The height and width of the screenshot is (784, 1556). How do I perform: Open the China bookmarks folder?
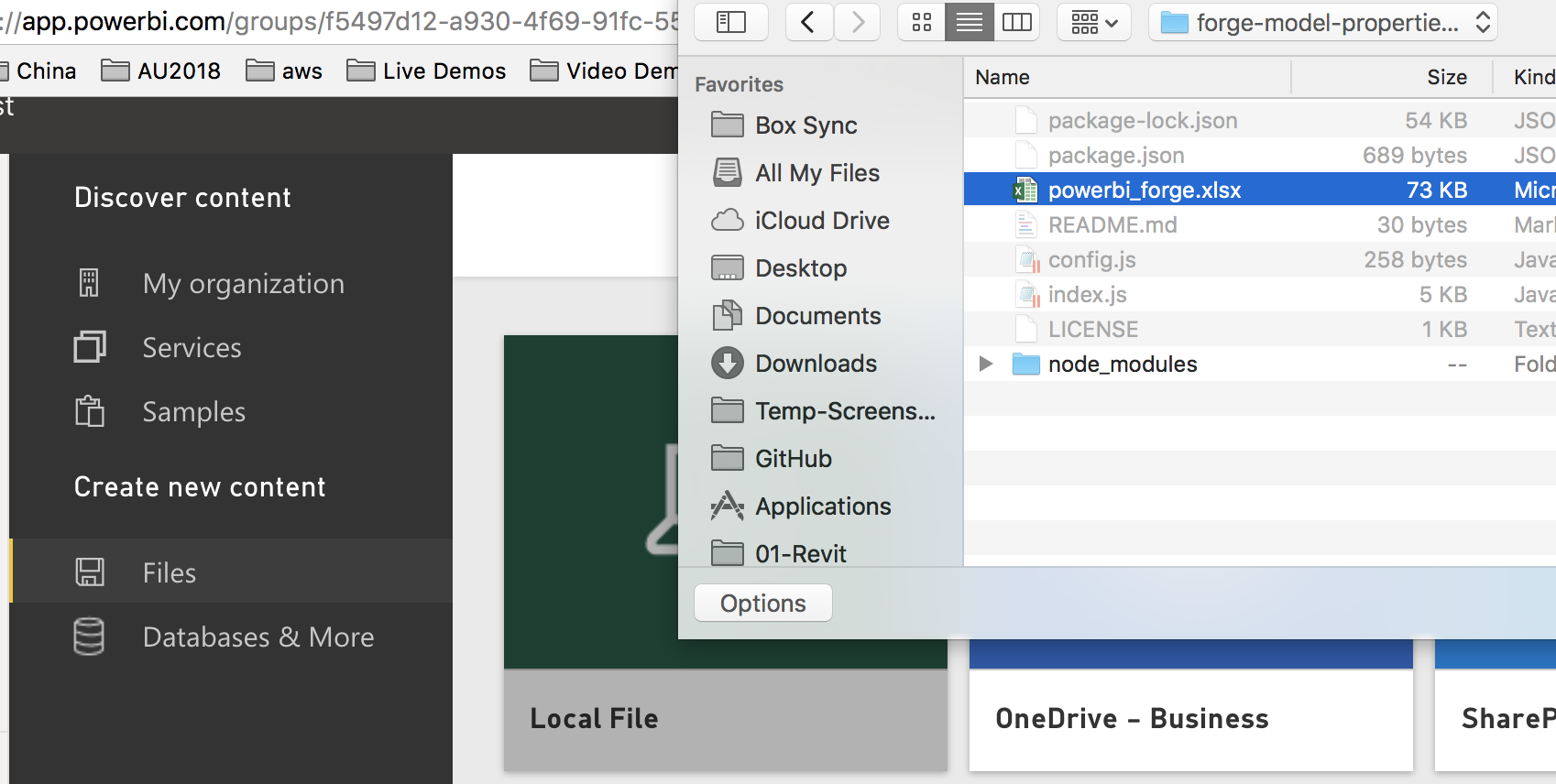coord(38,71)
